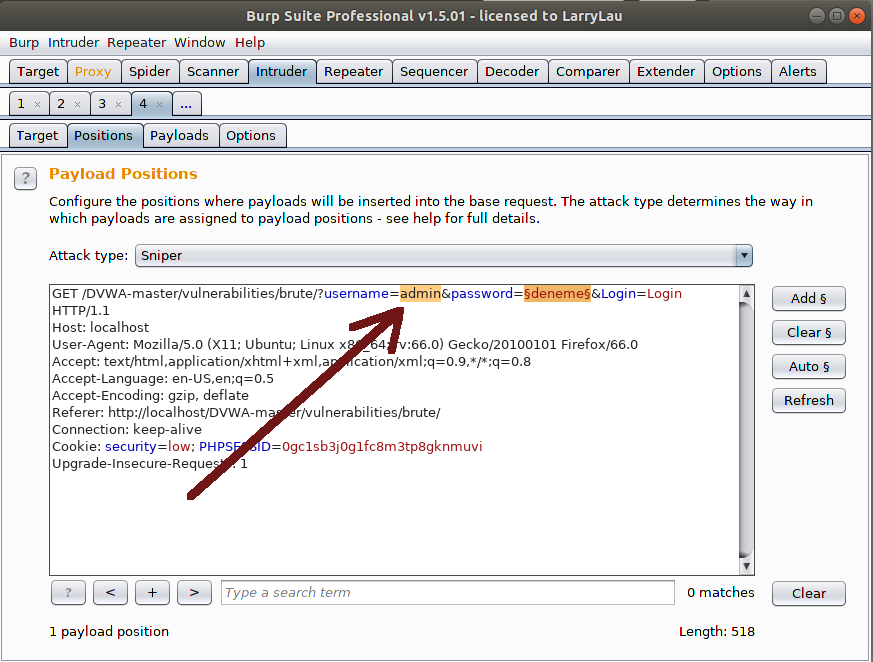Click the security cookie value low
Viewport: 873px width, 662px height.
(x=179, y=447)
